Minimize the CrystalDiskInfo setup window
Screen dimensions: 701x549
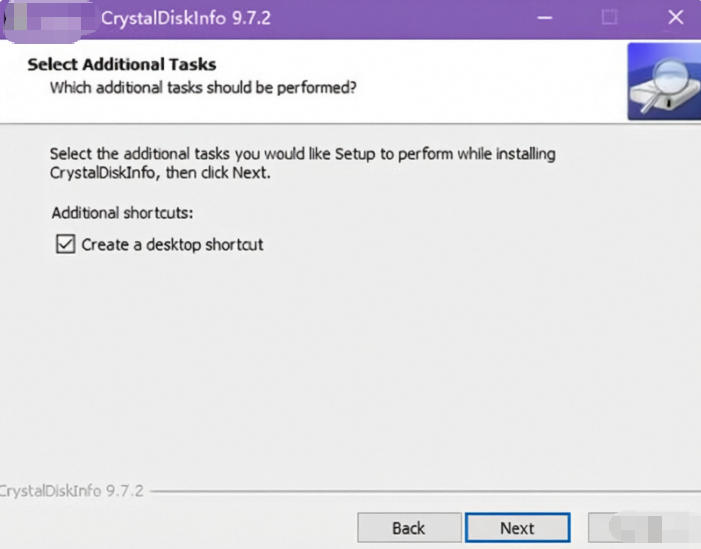tap(545, 18)
